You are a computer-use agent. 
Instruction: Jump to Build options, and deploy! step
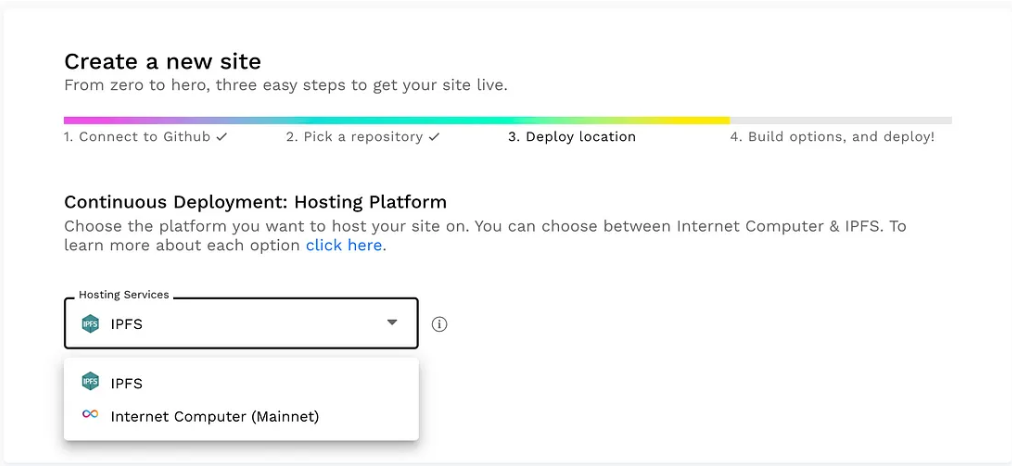832,137
